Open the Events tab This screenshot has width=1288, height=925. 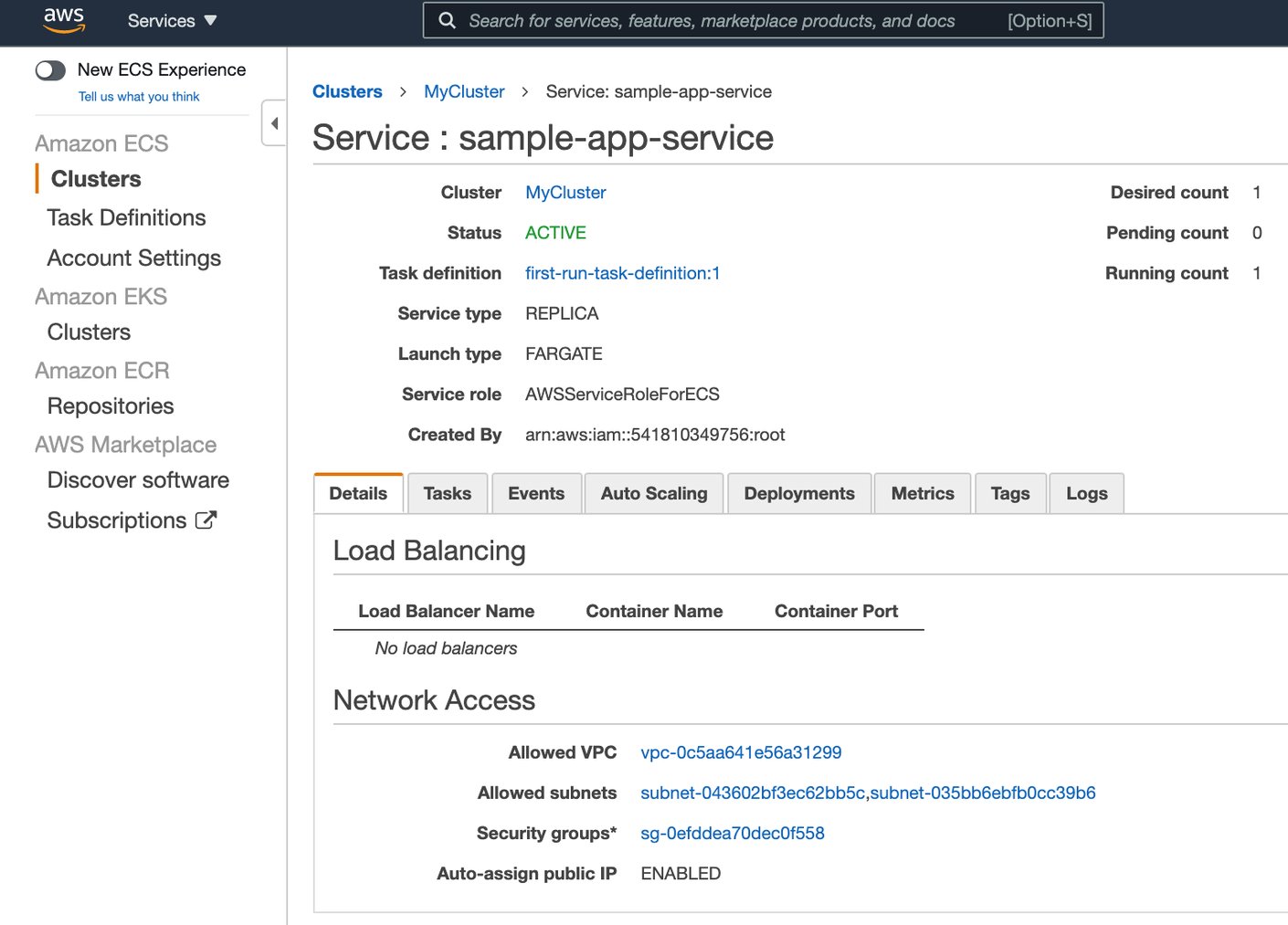[536, 493]
